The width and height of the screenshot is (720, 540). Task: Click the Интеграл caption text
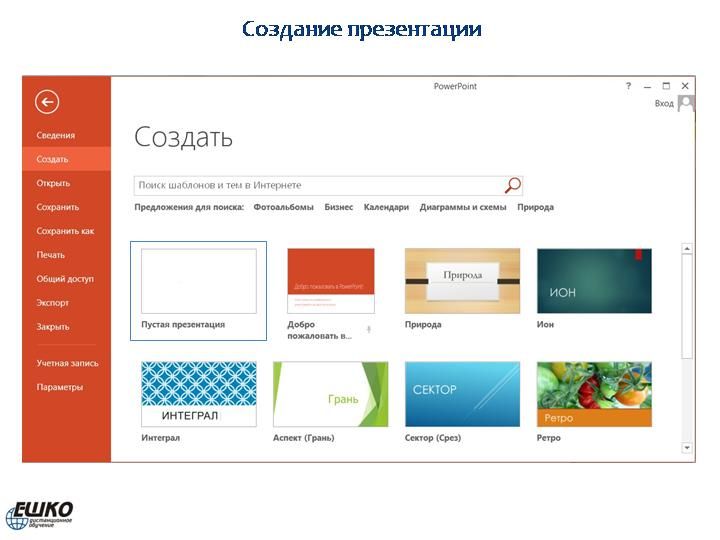click(x=160, y=438)
